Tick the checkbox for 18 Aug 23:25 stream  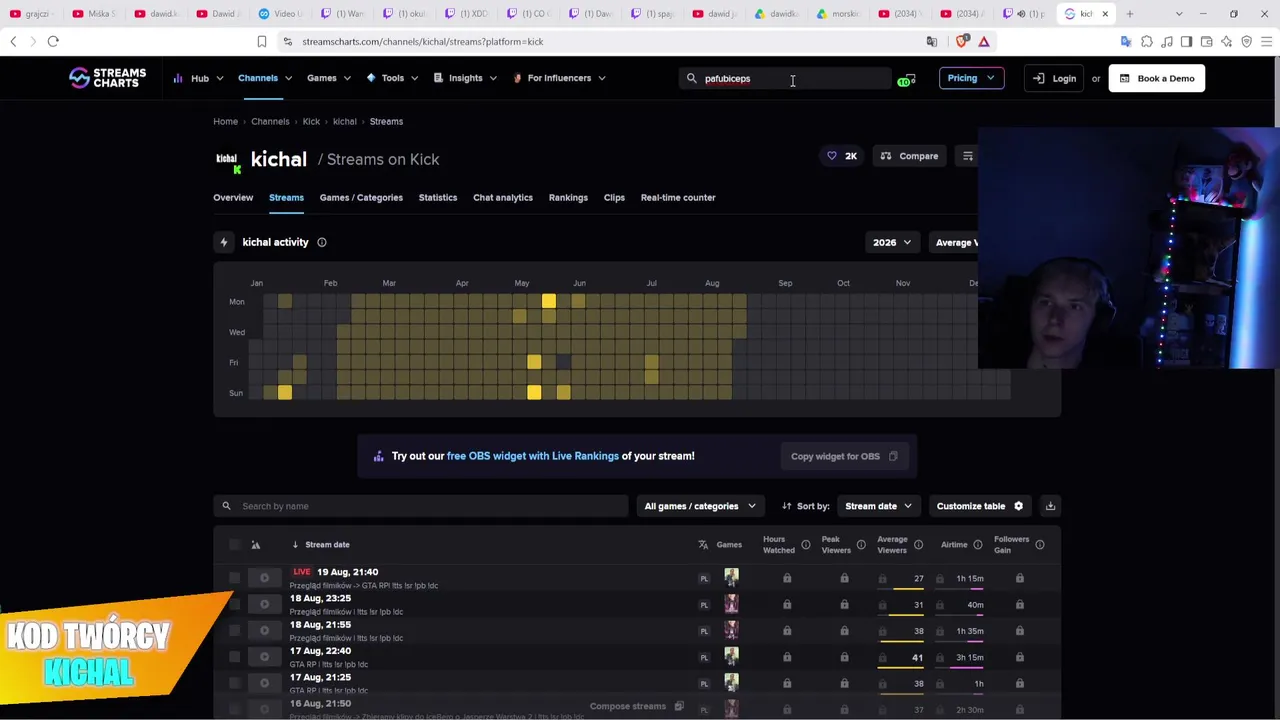coord(235,604)
